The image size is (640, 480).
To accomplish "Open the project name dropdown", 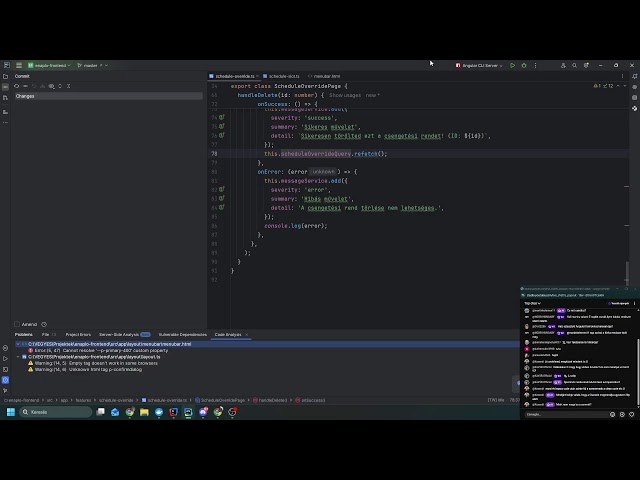I will click(49, 65).
